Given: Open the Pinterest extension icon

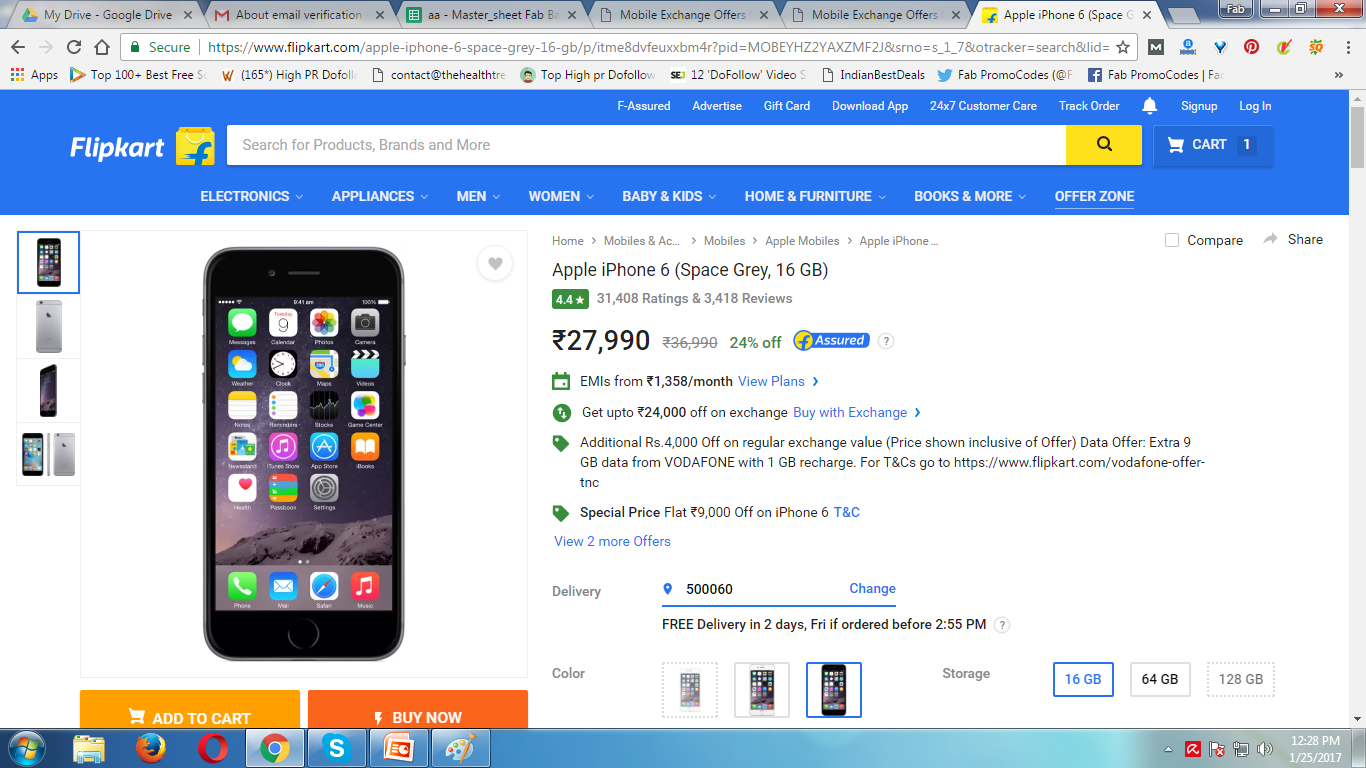Looking at the screenshot, I should 1252,47.
